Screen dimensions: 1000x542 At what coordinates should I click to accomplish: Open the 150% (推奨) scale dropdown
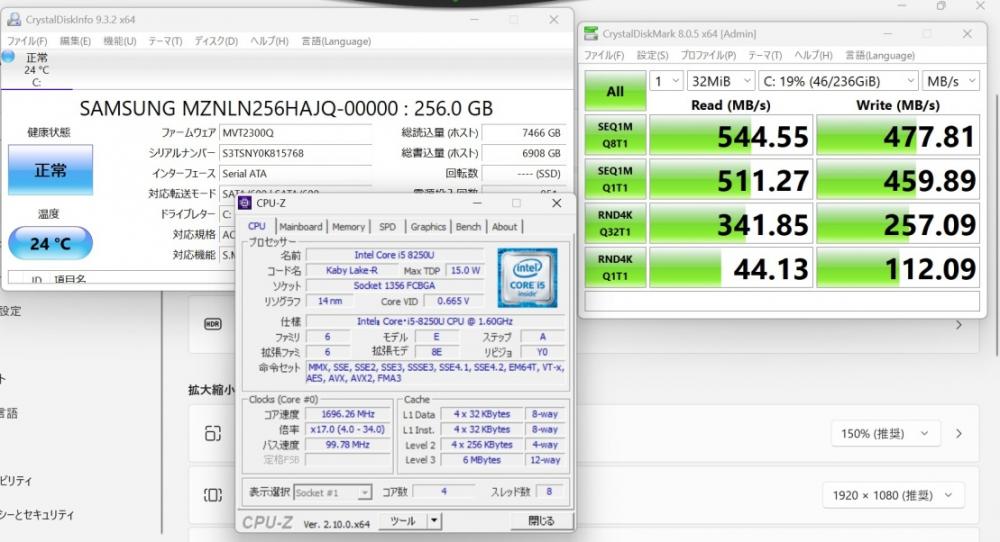[886, 434]
